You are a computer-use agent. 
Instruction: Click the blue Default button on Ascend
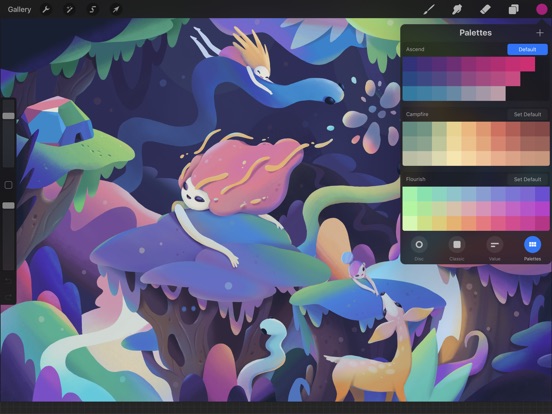pyautogui.click(x=527, y=49)
